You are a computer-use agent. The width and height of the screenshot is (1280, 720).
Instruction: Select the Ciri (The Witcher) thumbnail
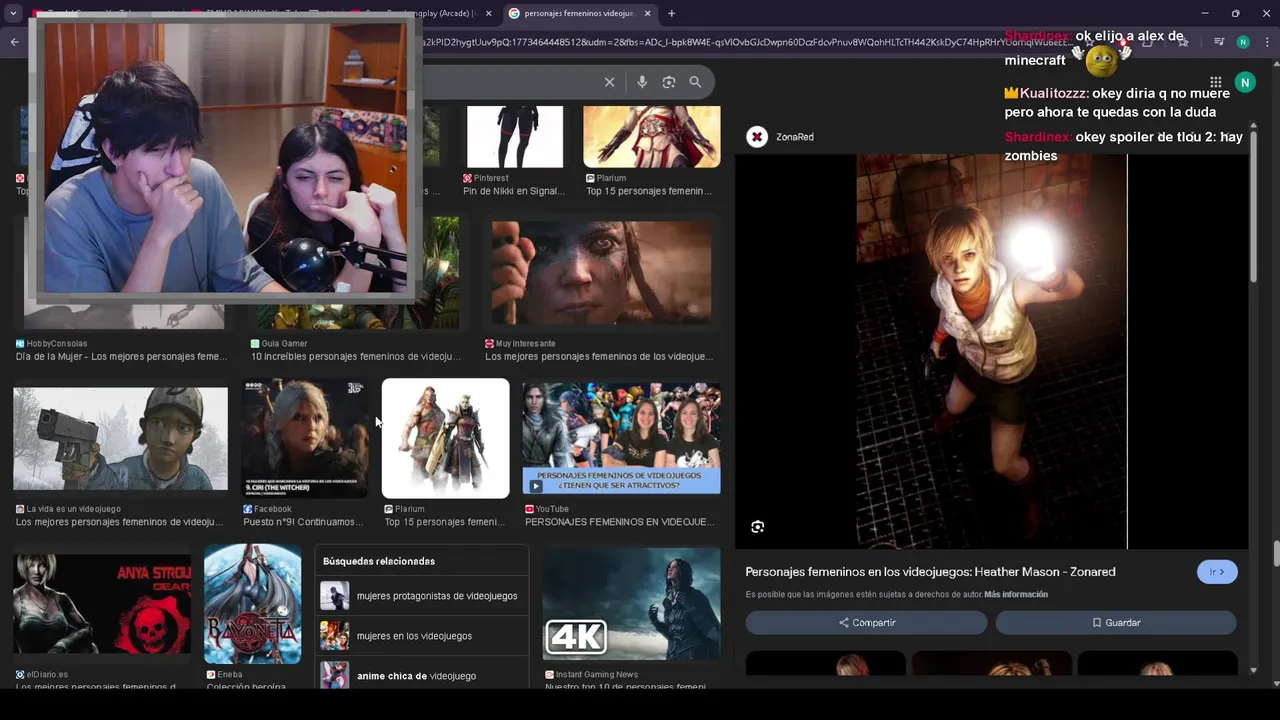(304, 439)
